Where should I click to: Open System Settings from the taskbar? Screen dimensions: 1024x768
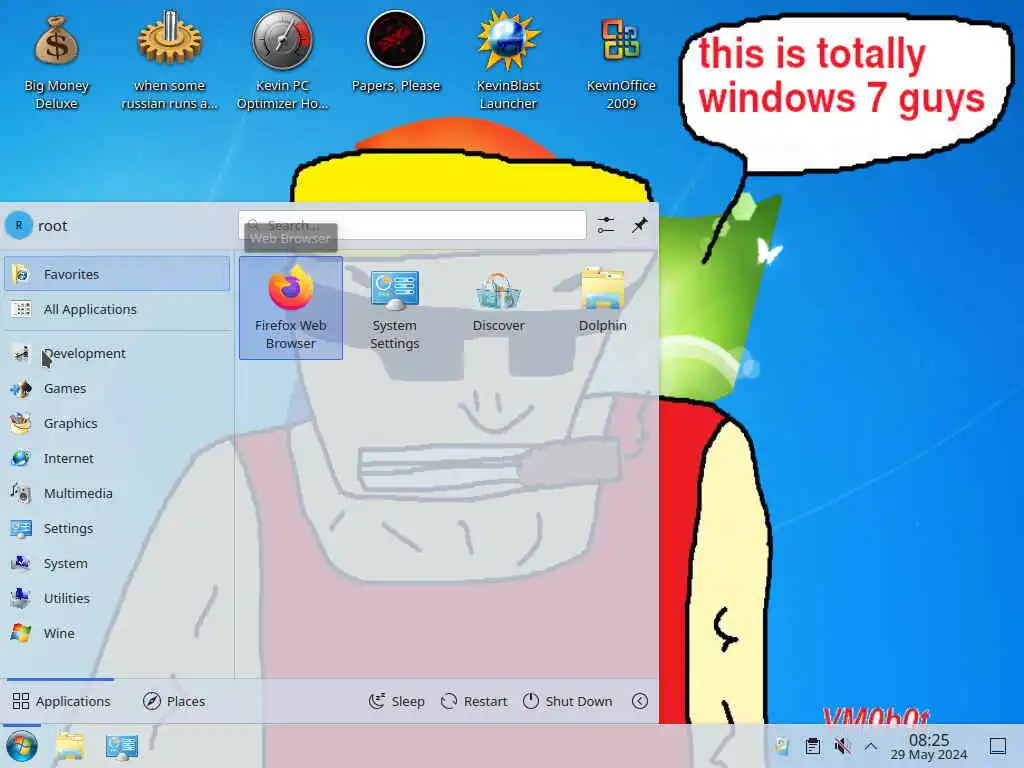point(121,746)
